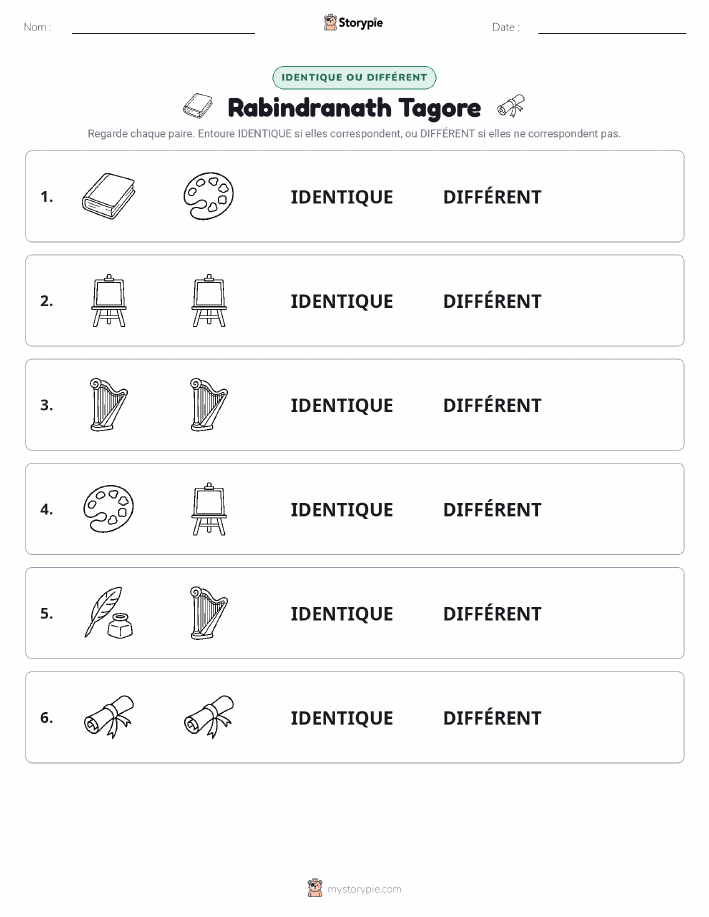Click the Storypie logo at top
Image resolution: width=709 pixels, height=917 pixels.
click(353, 23)
